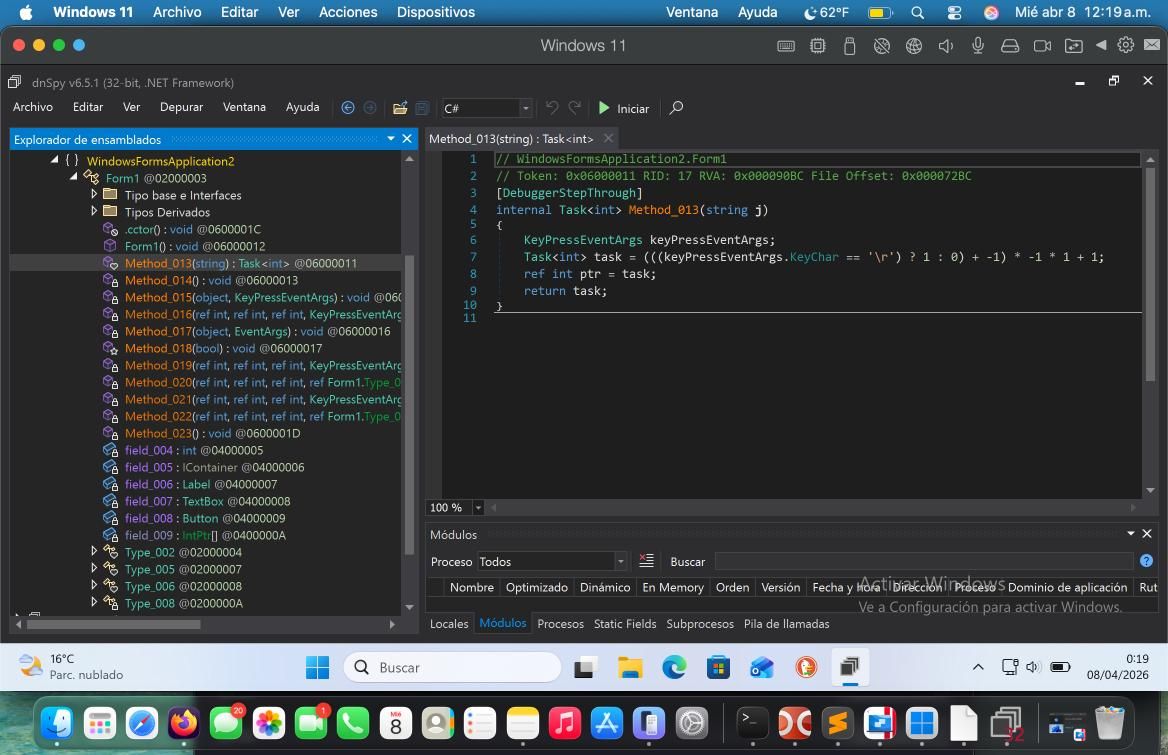Close the Method_013 document tab
The image size is (1168, 755).
pos(608,139)
